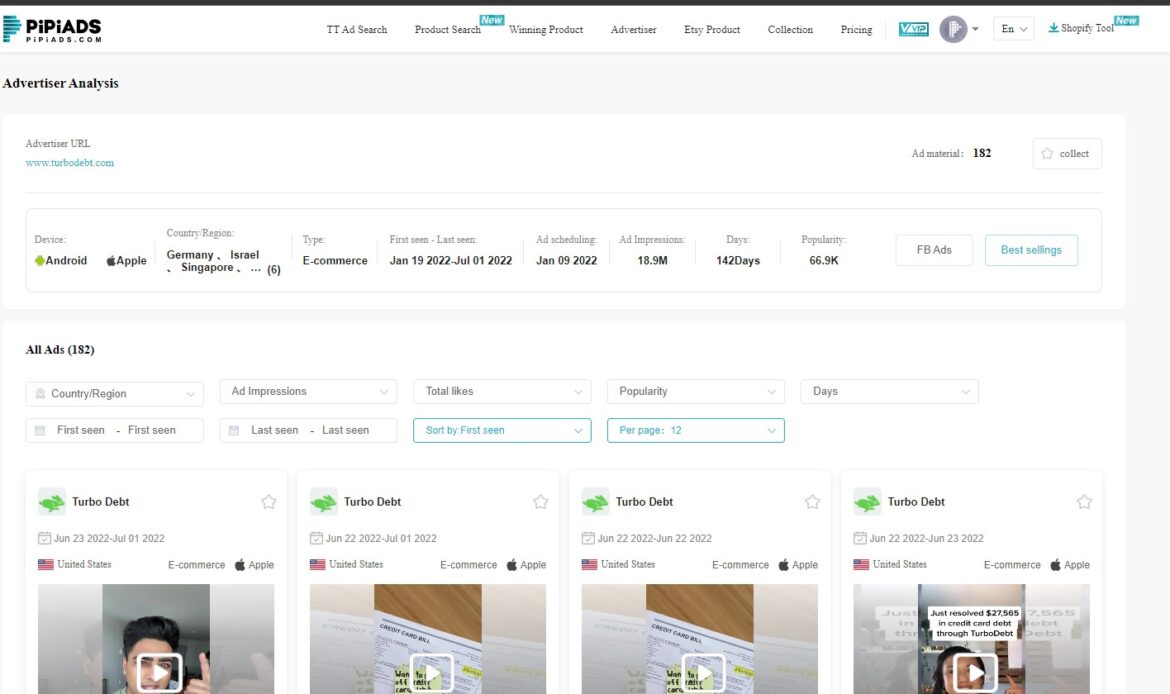Open the Country/Region filter dropdown
This screenshot has width=1170, height=694.
tap(115, 393)
